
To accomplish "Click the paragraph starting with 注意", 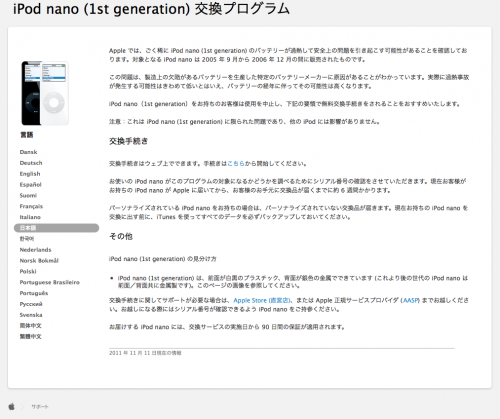I will coord(244,122).
